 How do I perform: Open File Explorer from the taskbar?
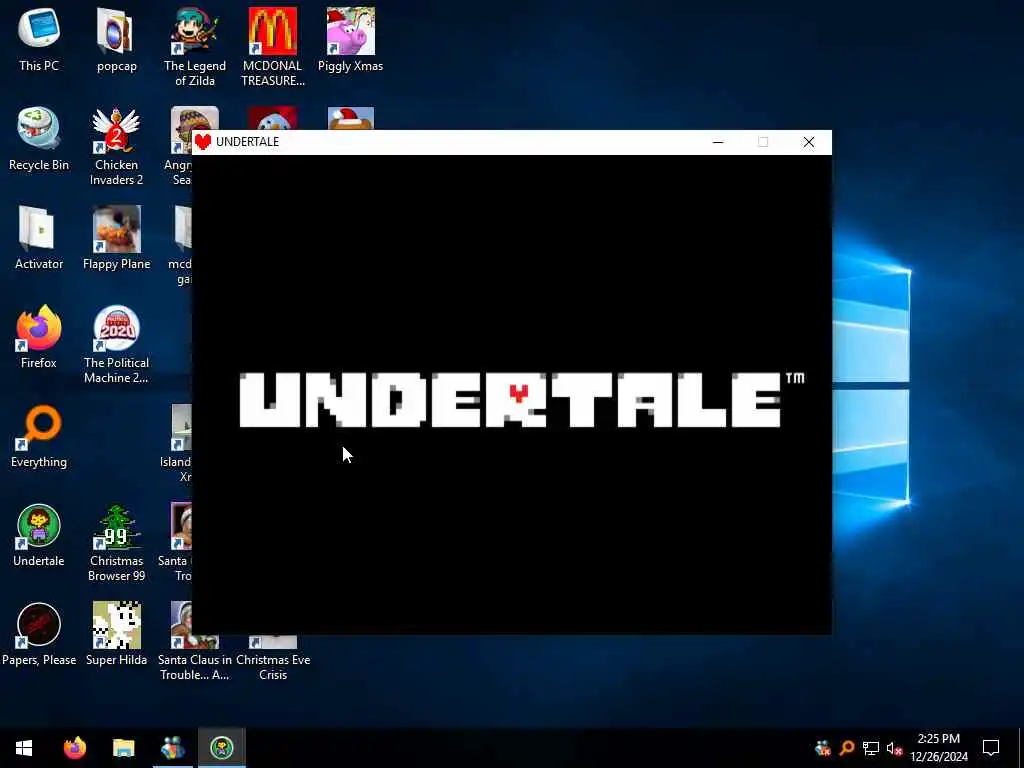[x=123, y=748]
